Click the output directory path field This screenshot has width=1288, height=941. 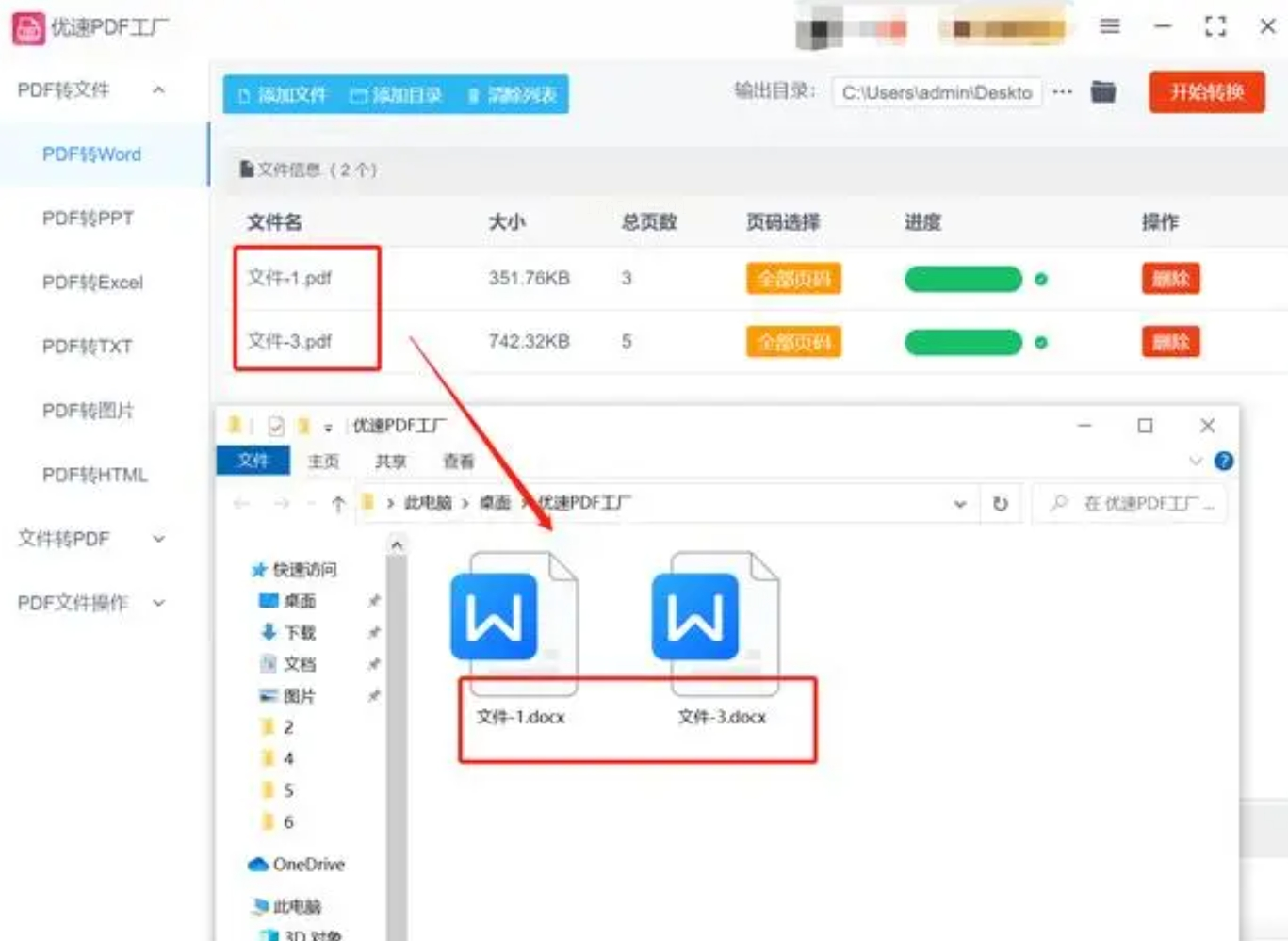pos(937,92)
